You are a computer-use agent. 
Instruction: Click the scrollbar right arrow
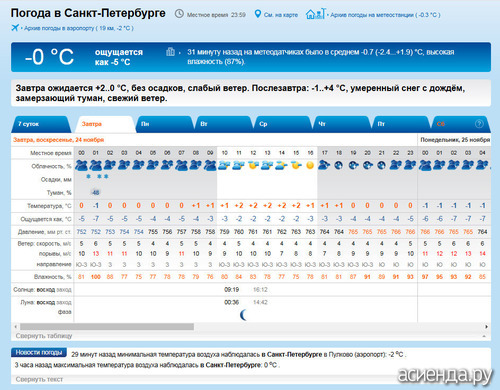click(x=486, y=327)
